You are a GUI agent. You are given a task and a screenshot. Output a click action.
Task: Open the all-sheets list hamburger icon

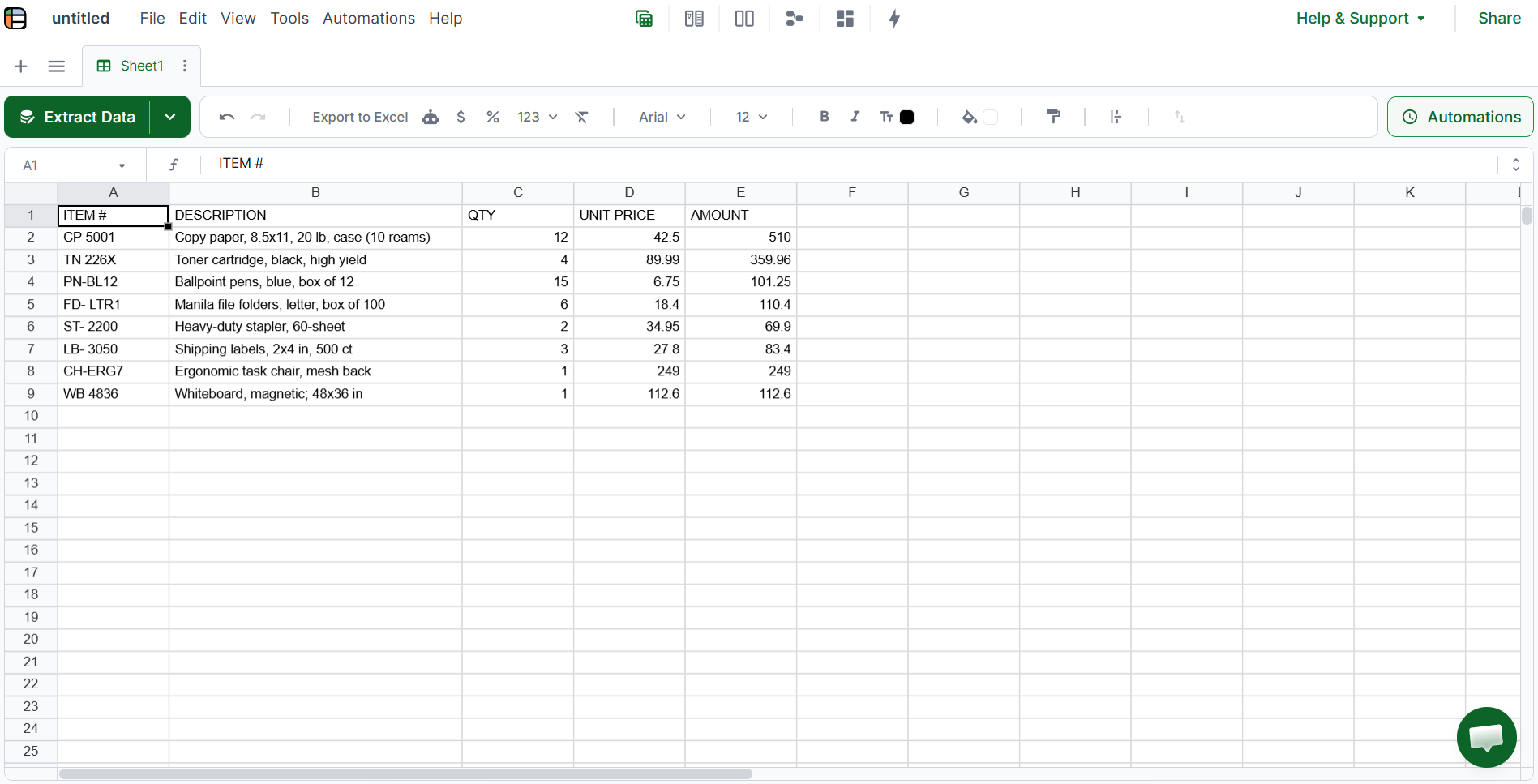point(57,66)
